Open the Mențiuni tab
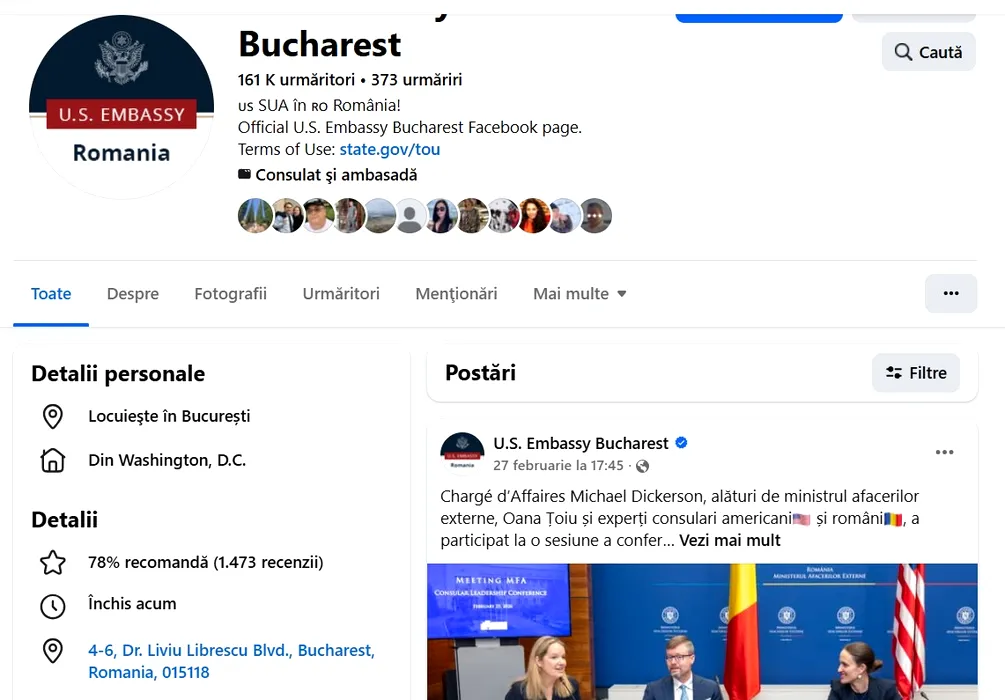 coord(456,294)
